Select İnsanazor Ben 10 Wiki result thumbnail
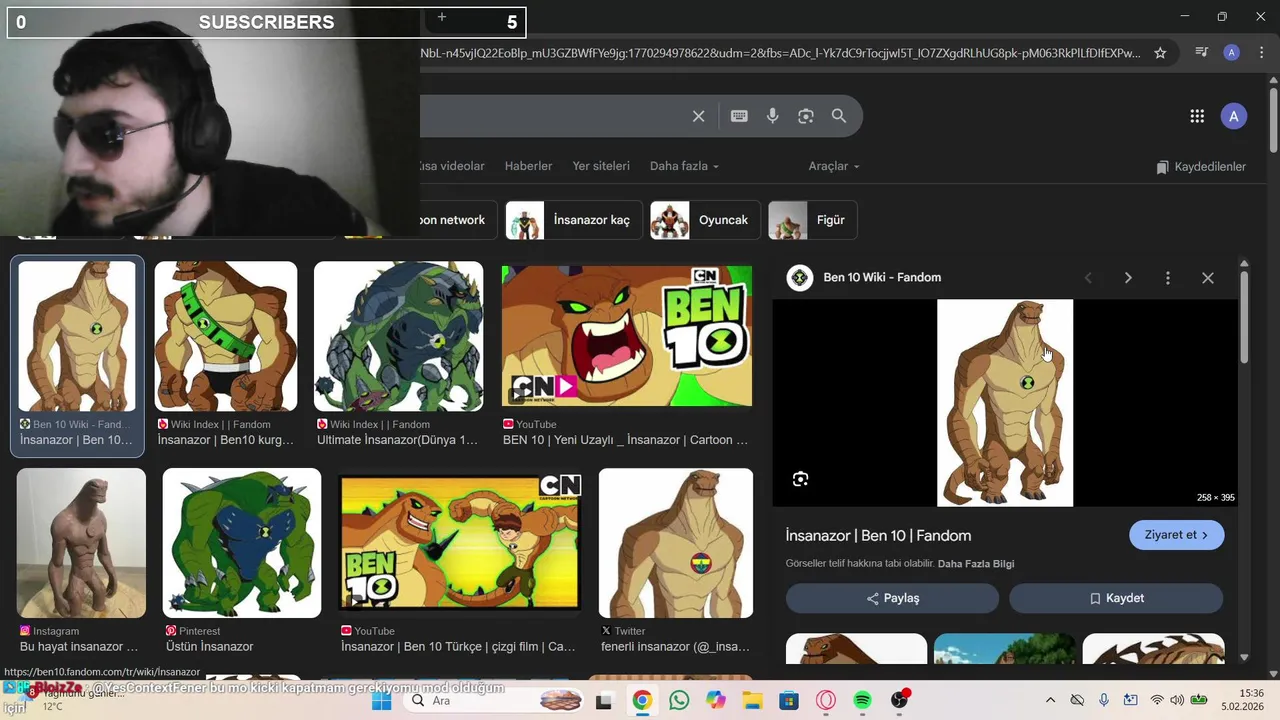Image resolution: width=1280 pixels, height=720 pixels. pos(77,336)
